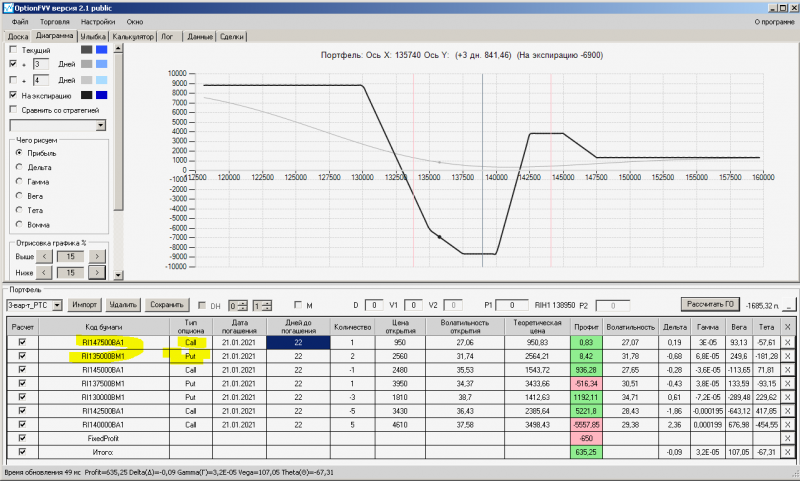Click the scroll-up arrow of the left panel
This screenshot has width=800, height=481.
point(118,49)
